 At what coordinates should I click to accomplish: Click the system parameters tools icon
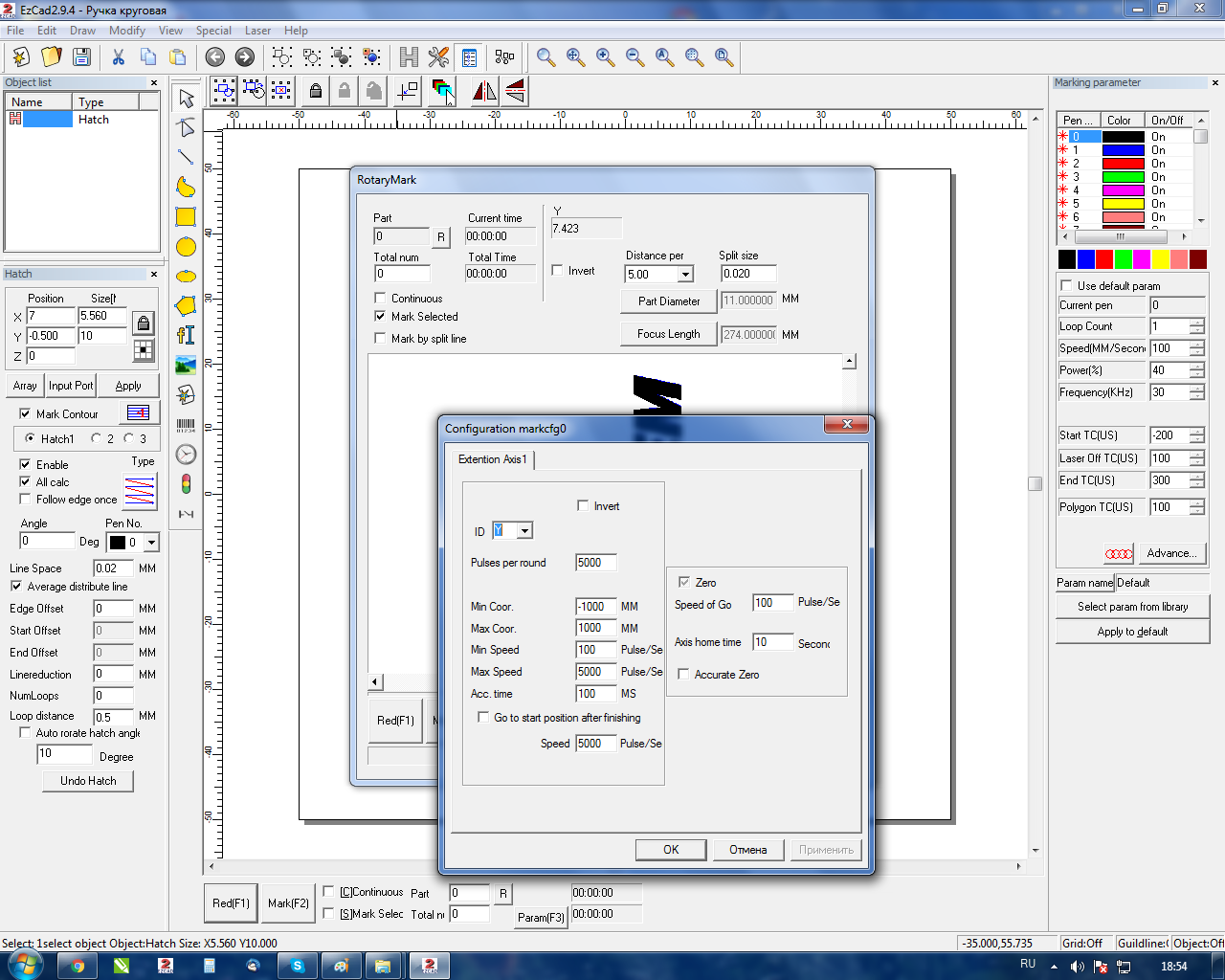[x=439, y=57]
